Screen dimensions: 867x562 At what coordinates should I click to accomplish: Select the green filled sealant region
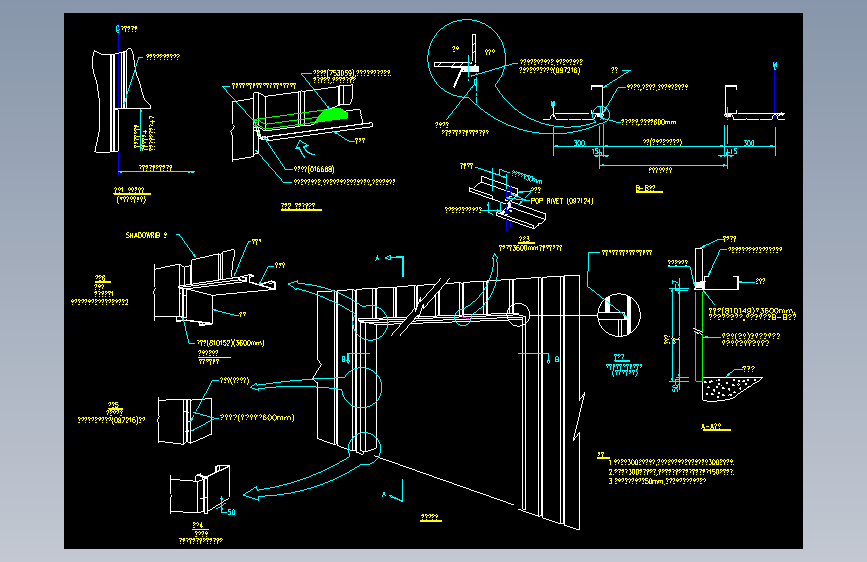(331, 115)
